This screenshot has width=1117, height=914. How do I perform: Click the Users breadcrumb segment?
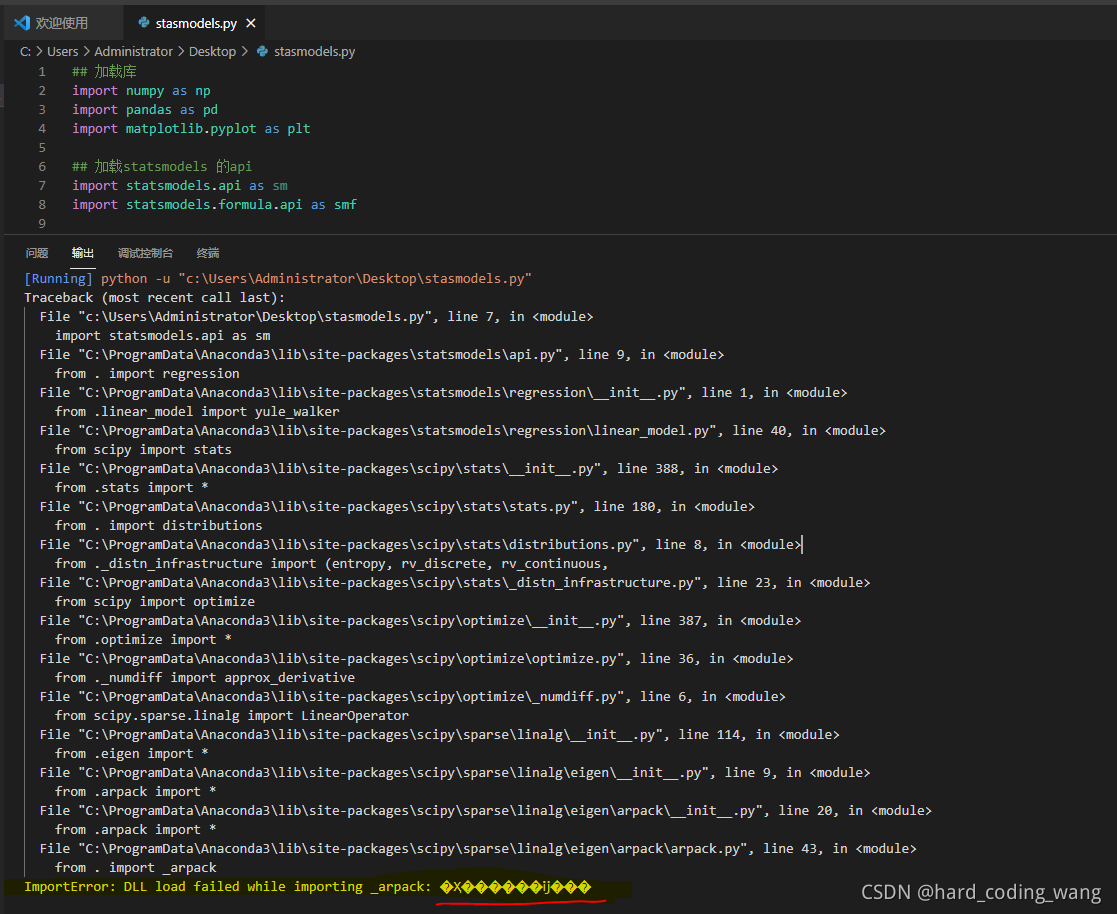pos(63,51)
